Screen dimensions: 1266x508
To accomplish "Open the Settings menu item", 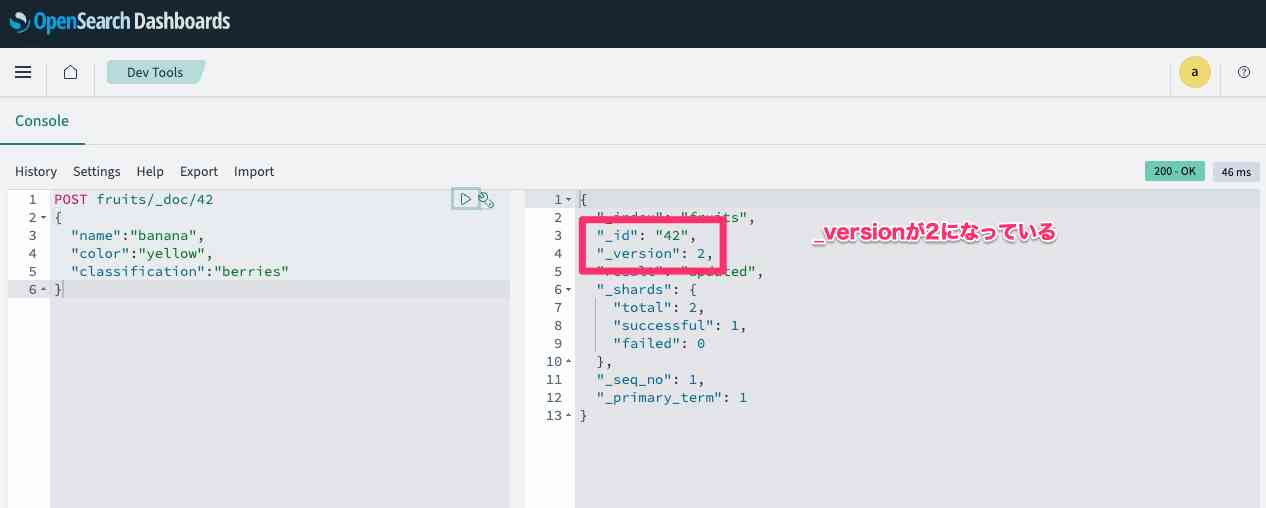I will [x=96, y=172].
